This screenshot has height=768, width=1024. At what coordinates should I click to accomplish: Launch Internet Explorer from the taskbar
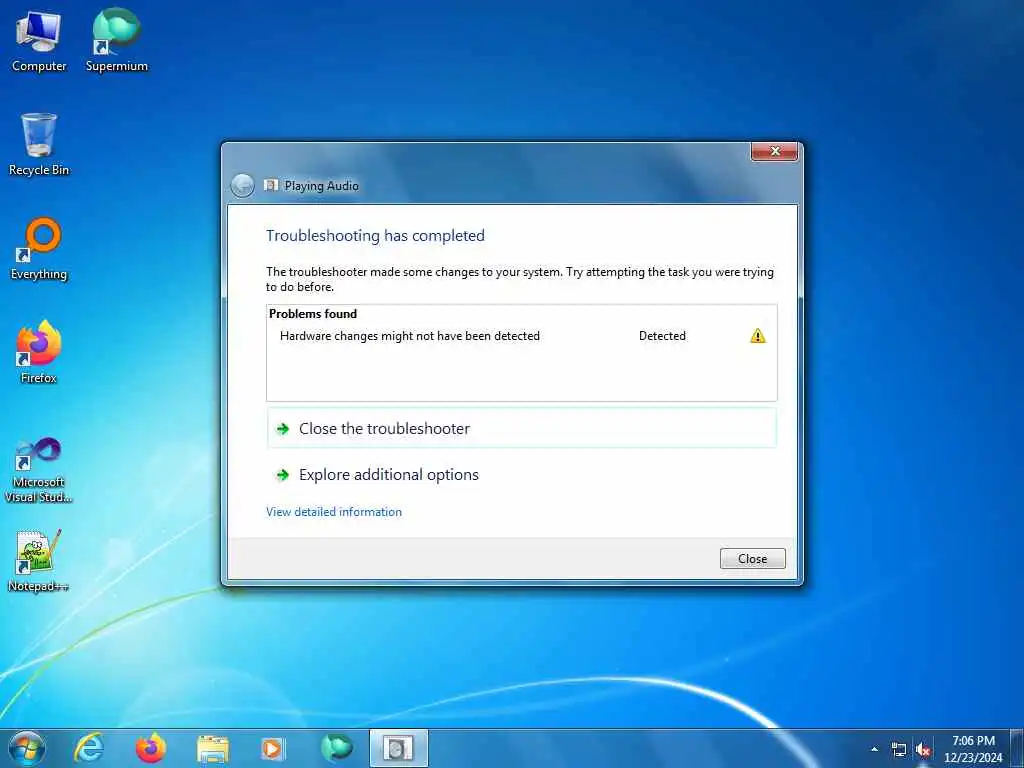pyautogui.click(x=89, y=748)
